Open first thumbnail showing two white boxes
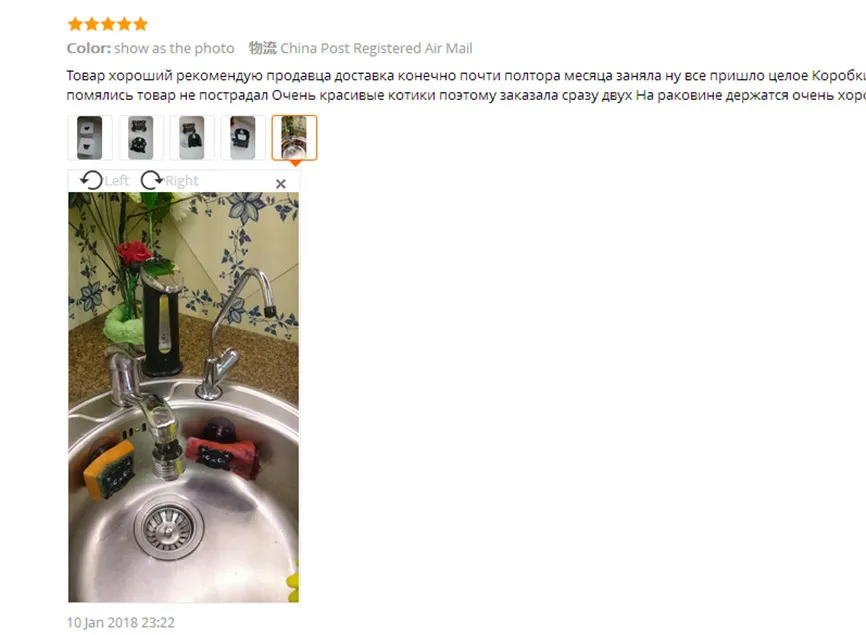 tap(89, 138)
